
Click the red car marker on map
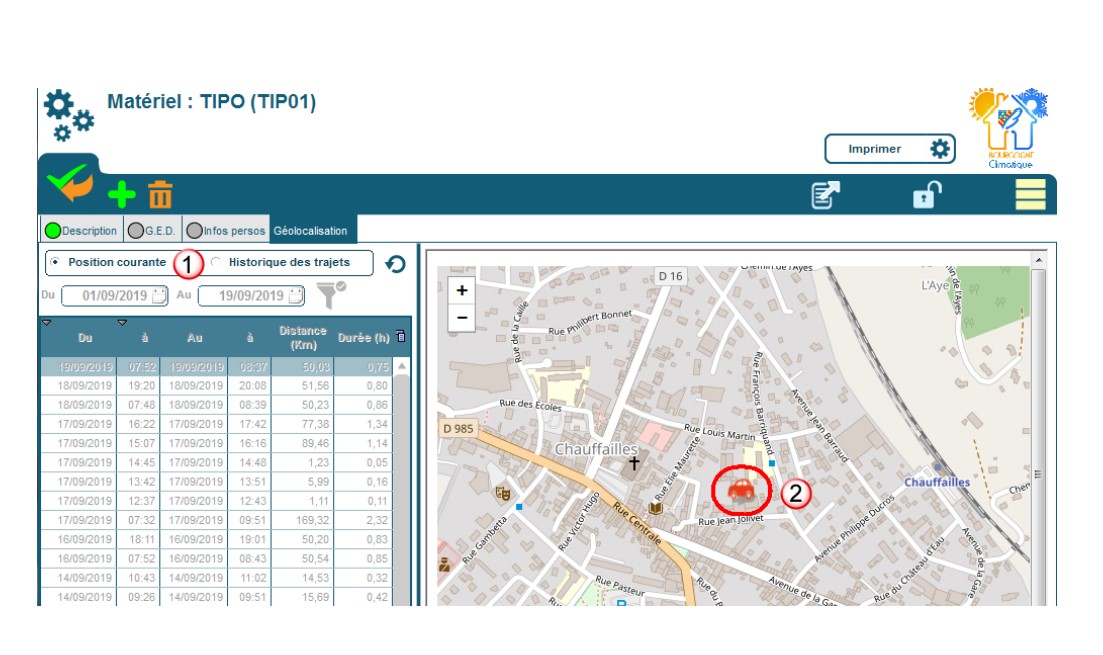coord(741,489)
